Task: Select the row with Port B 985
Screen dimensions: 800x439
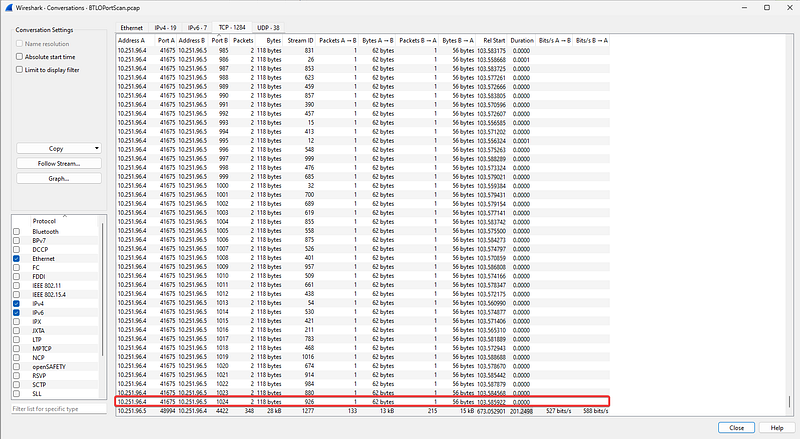Action: [362, 51]
